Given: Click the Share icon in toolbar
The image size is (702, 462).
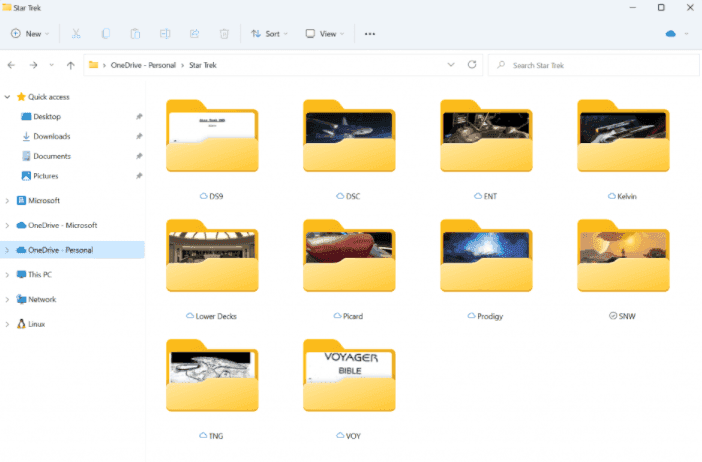Looking at the screenshot, I should coord(194,34).
